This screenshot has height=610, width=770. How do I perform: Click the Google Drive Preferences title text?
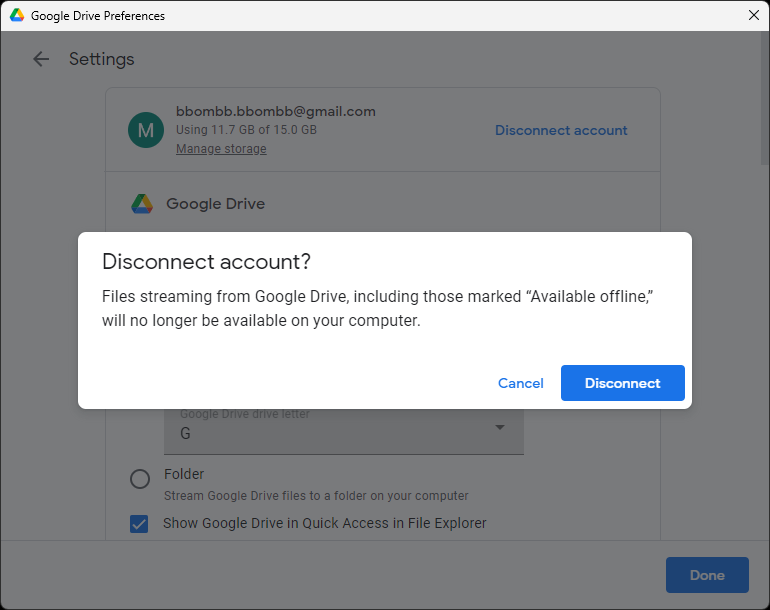(x=98, y=16)
